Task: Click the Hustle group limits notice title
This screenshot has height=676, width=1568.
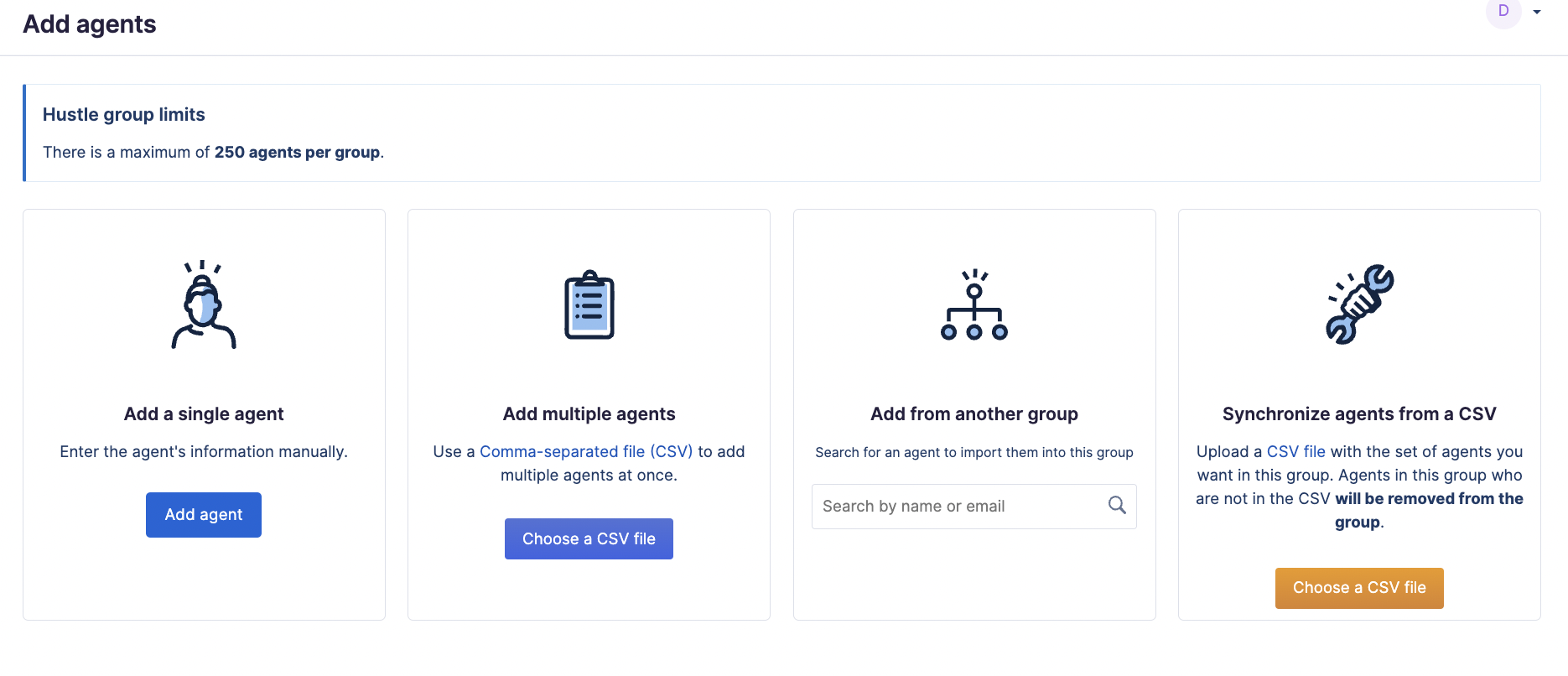Action: pyautogui.click(x=124, y=115)
